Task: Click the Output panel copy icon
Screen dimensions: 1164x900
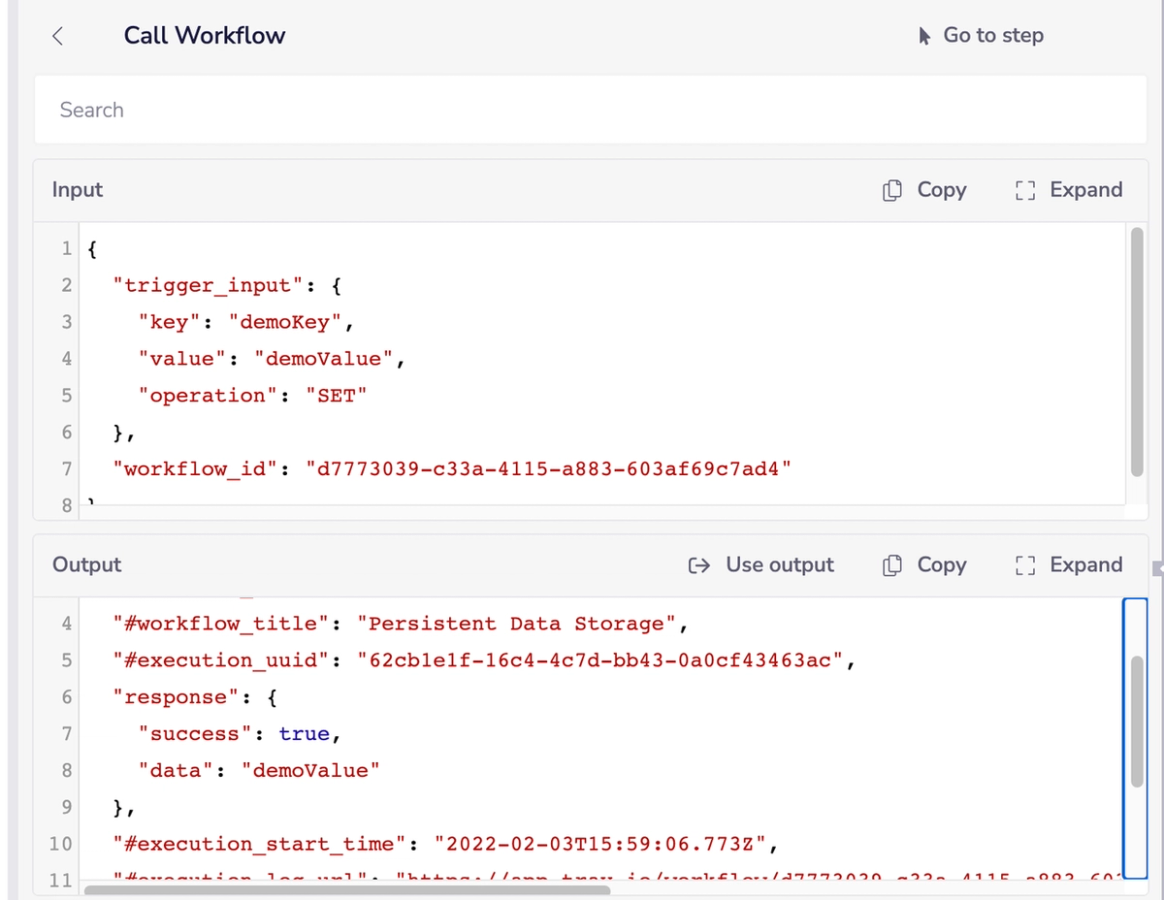Action: (x=892, y=565)
